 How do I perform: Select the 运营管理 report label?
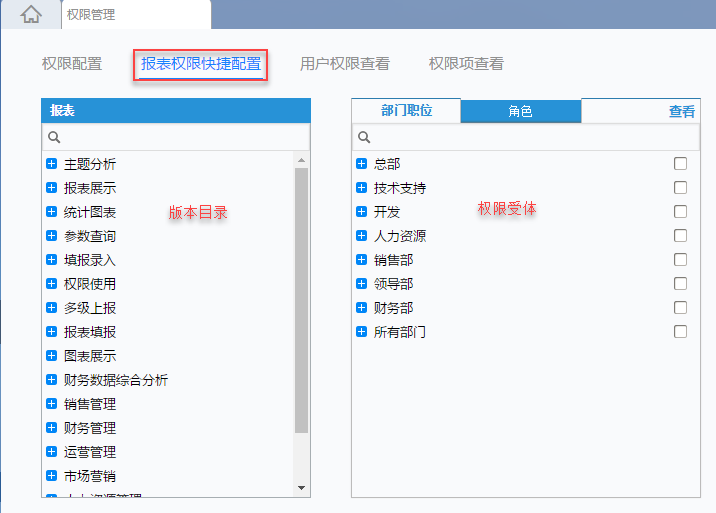tap(90, 452)
